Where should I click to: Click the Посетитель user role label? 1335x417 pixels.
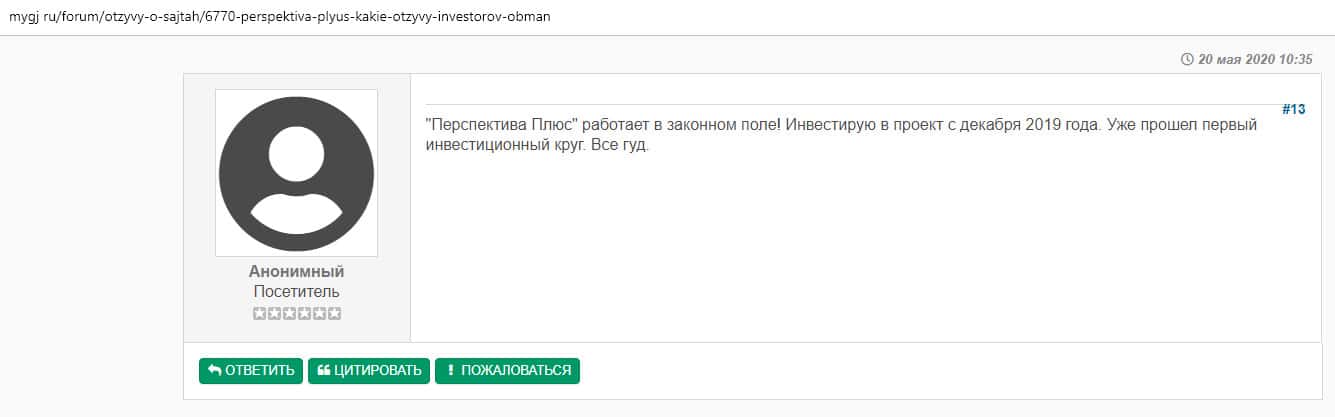coord(296,292)
